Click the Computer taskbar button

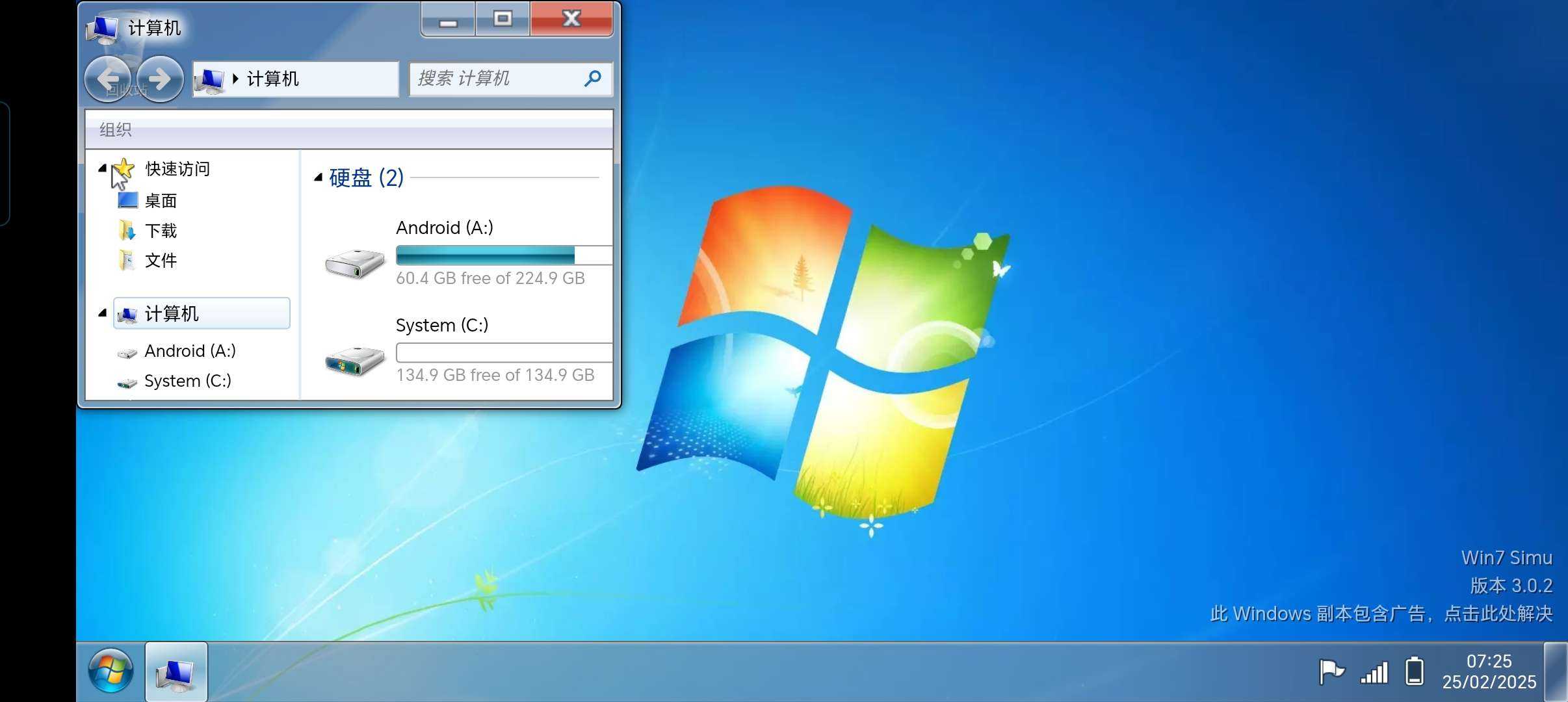pyautogui.click(x=176, y=672)
